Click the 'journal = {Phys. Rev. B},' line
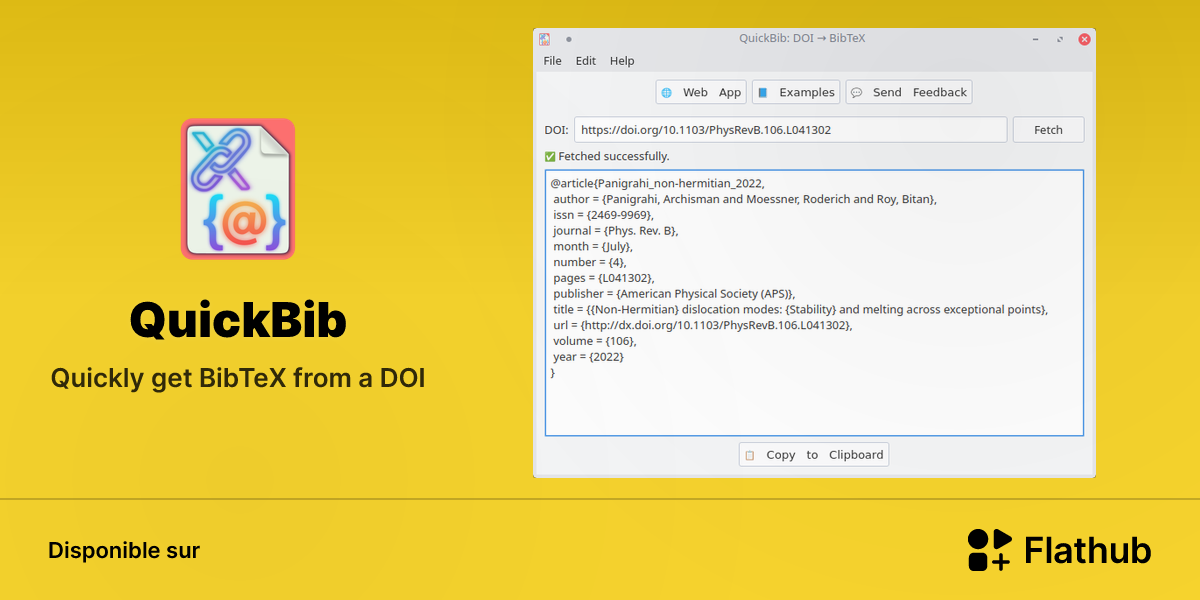This screenshot has height=600, width=1200. 616,231
